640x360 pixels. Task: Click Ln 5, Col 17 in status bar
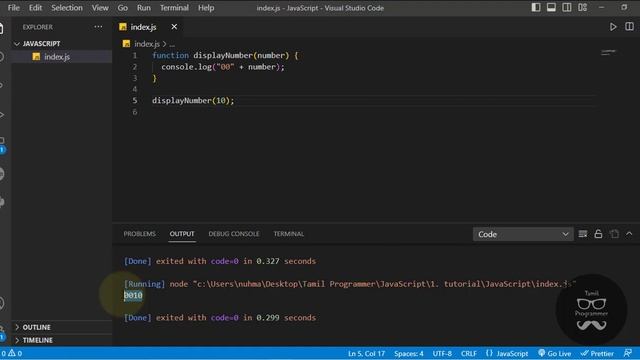pos(367,353)
